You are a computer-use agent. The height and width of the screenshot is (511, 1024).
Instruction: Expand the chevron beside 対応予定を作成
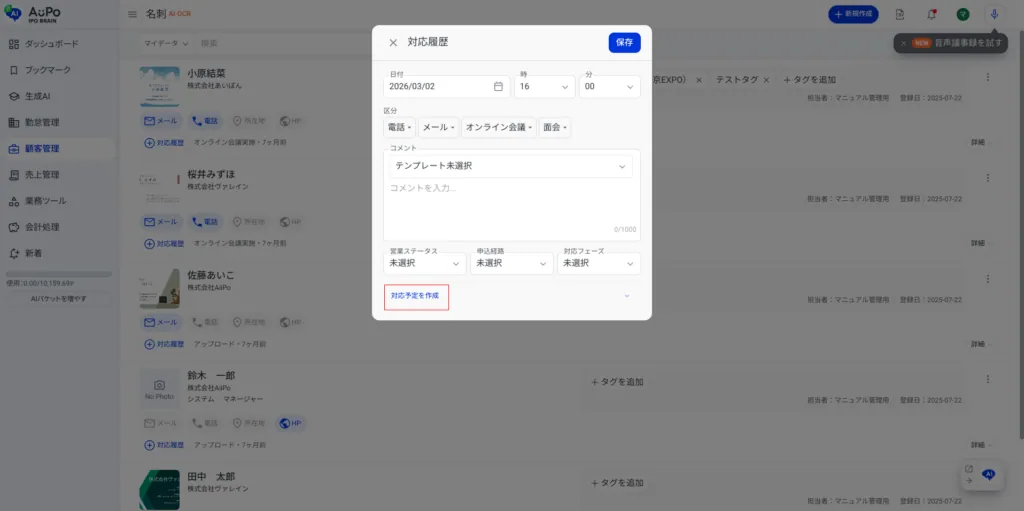click(627, 296)
